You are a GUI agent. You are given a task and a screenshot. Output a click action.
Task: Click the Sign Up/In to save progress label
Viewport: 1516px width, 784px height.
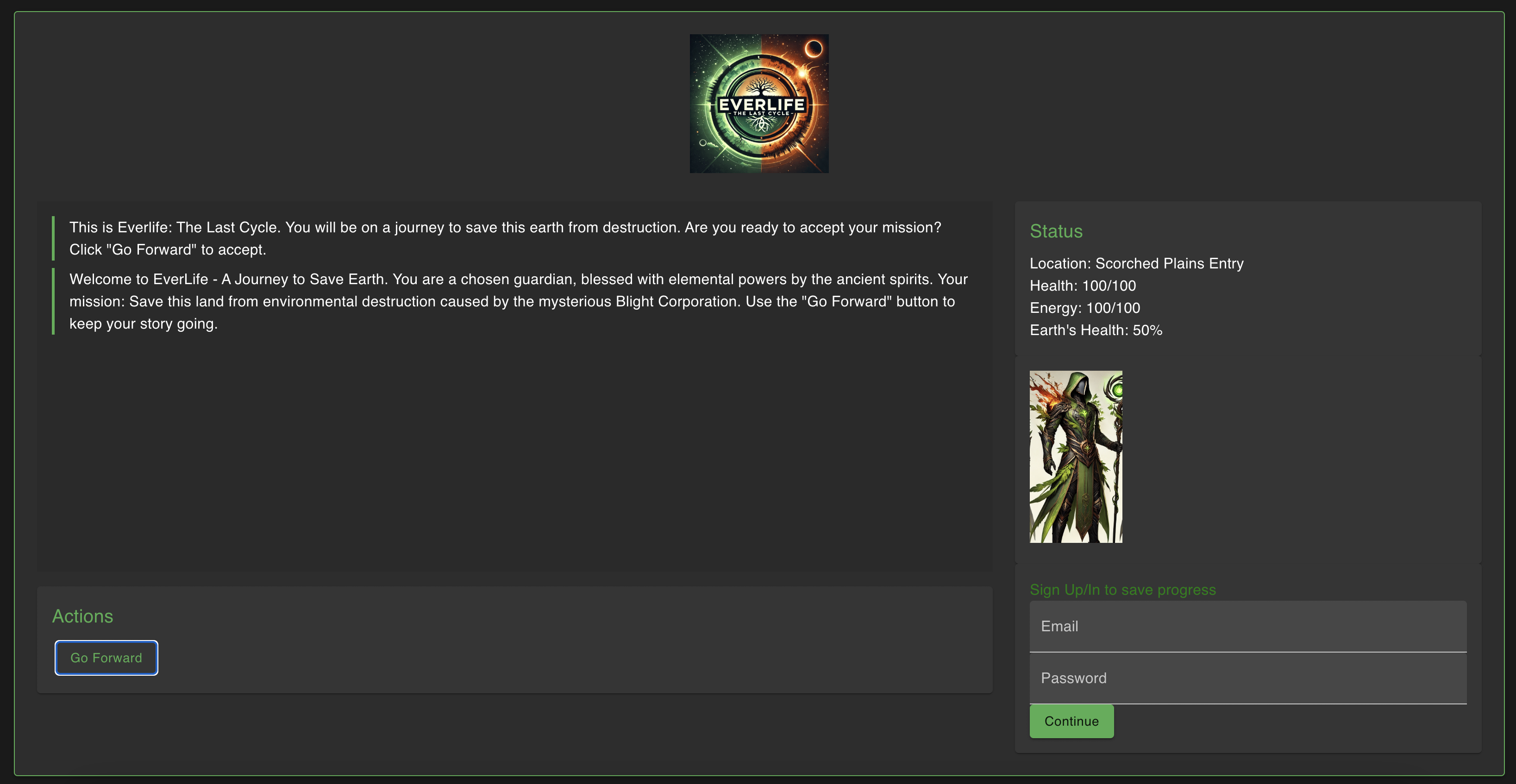pos(1122,590)
